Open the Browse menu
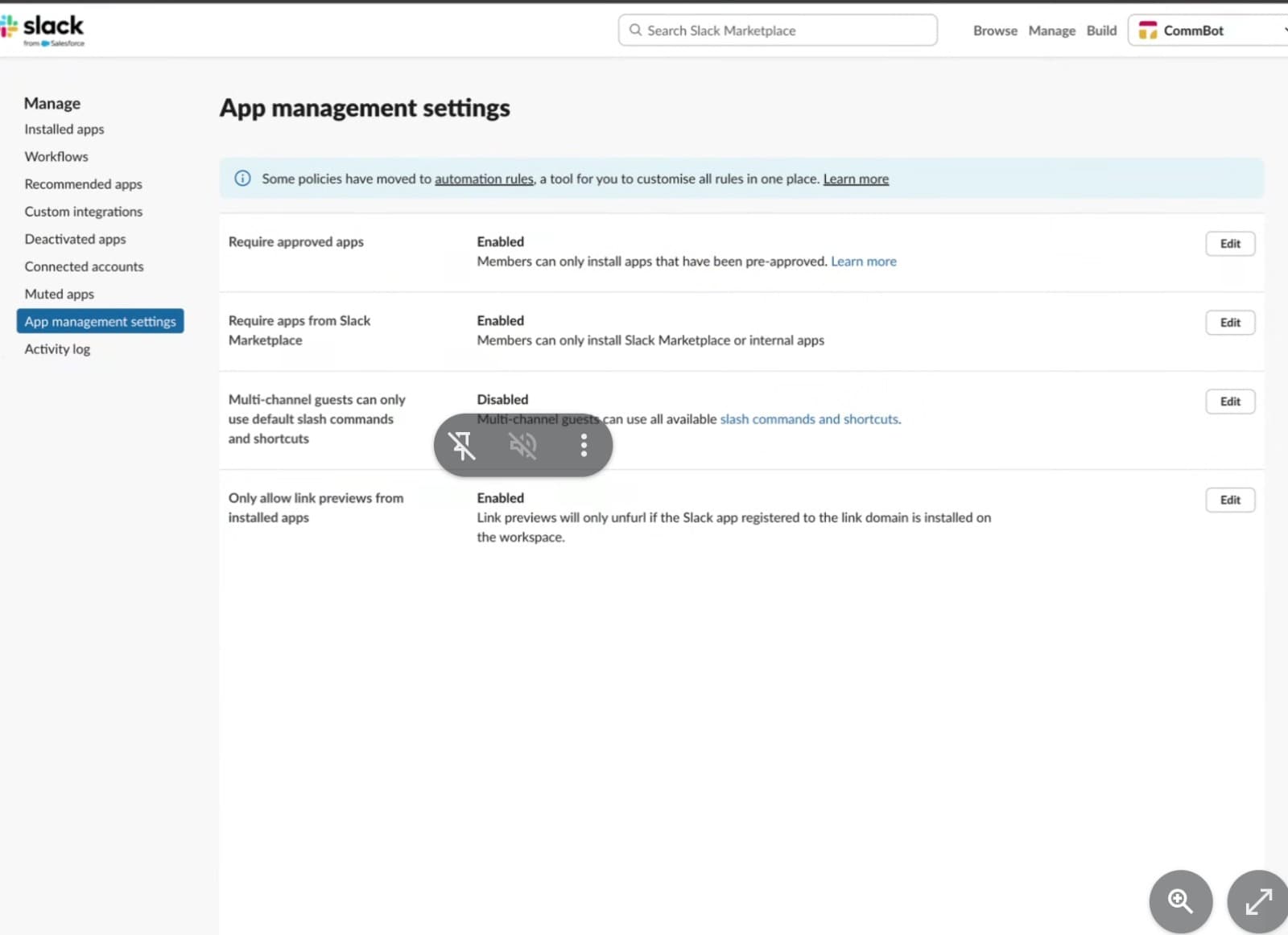Image resolution: width=1288 pixels, height=935 pixels. [994, 30]
